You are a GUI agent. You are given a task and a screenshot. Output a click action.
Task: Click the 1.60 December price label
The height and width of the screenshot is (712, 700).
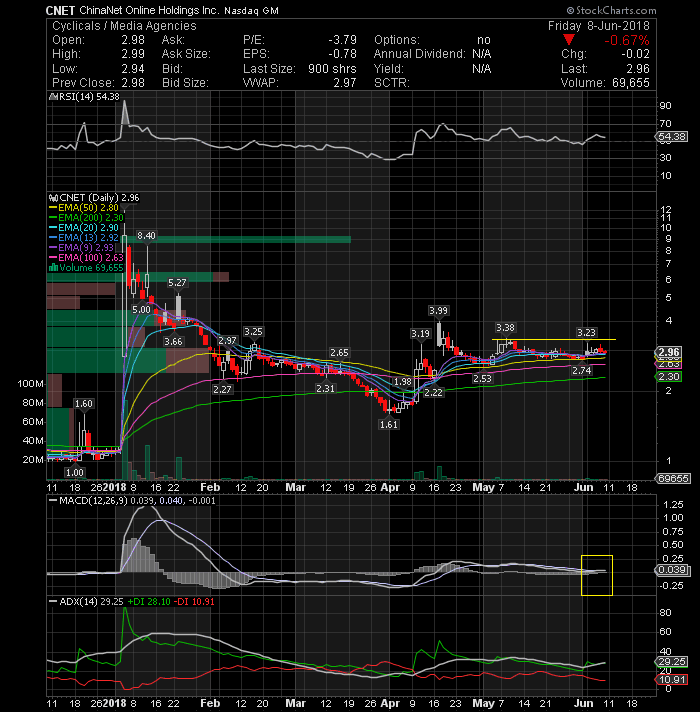tap(84, 403)
